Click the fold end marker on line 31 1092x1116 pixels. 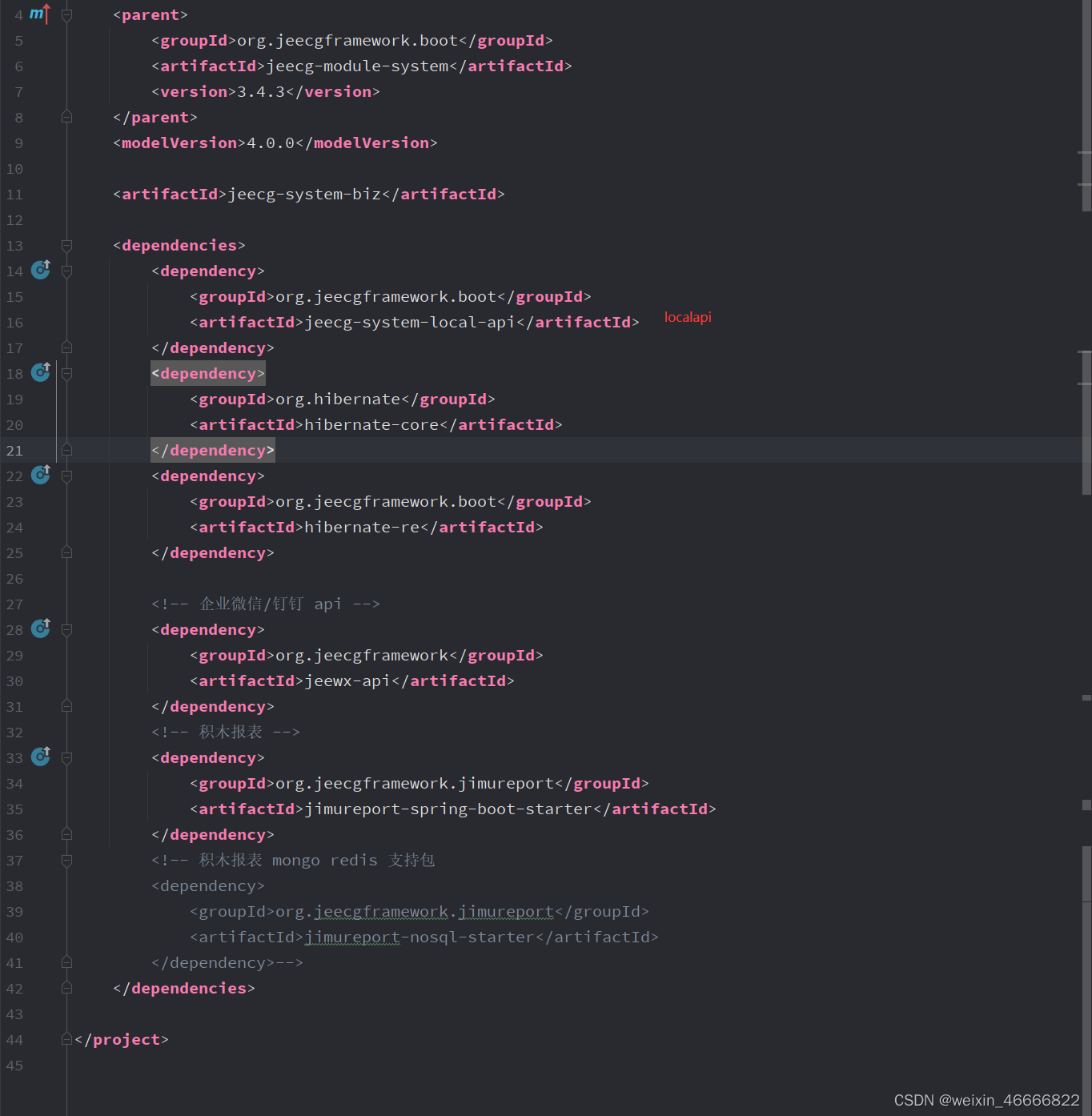click(67, 706)
